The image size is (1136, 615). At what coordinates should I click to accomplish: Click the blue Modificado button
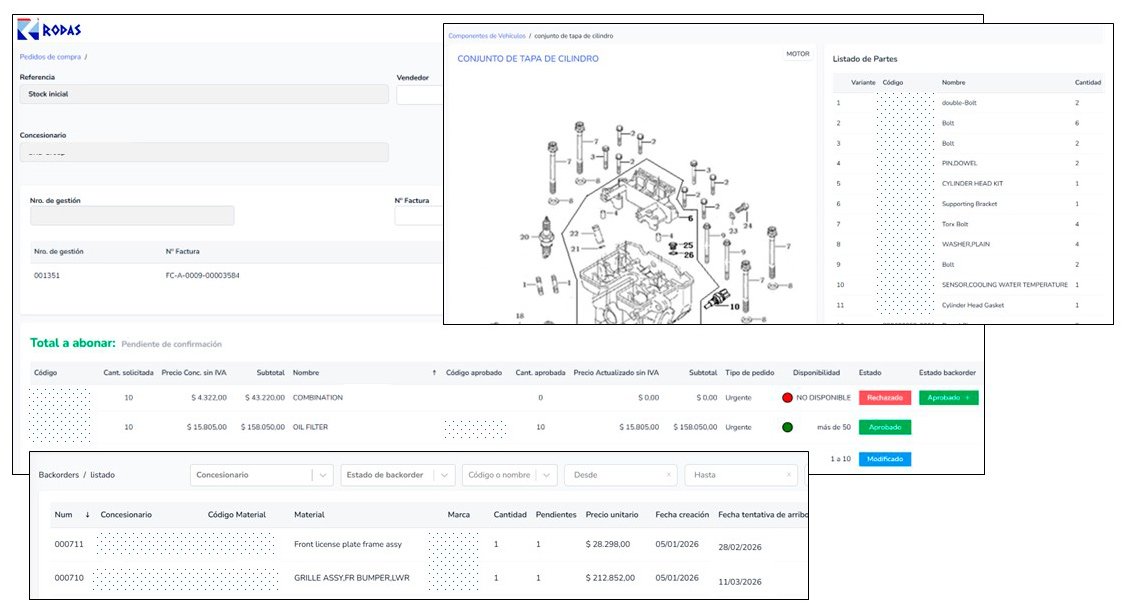click(x=884, y=459)
